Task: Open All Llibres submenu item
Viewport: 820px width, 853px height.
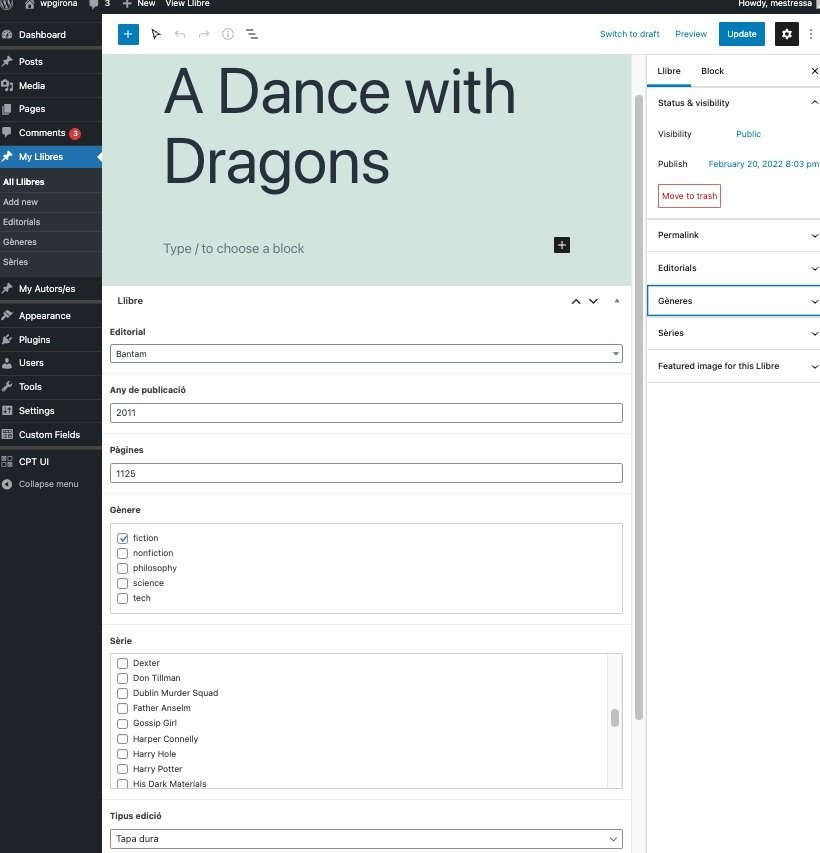Action: click(x=23, y=182)
